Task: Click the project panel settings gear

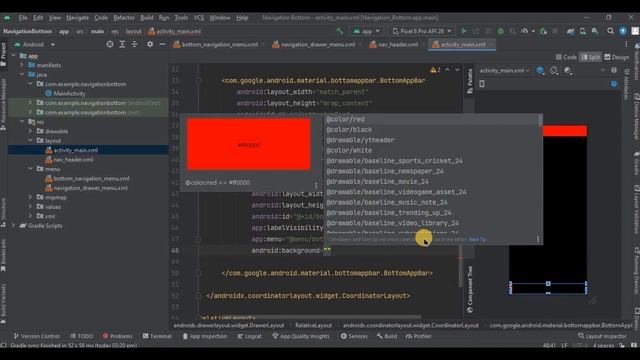Action: click(x=150, y=44)
